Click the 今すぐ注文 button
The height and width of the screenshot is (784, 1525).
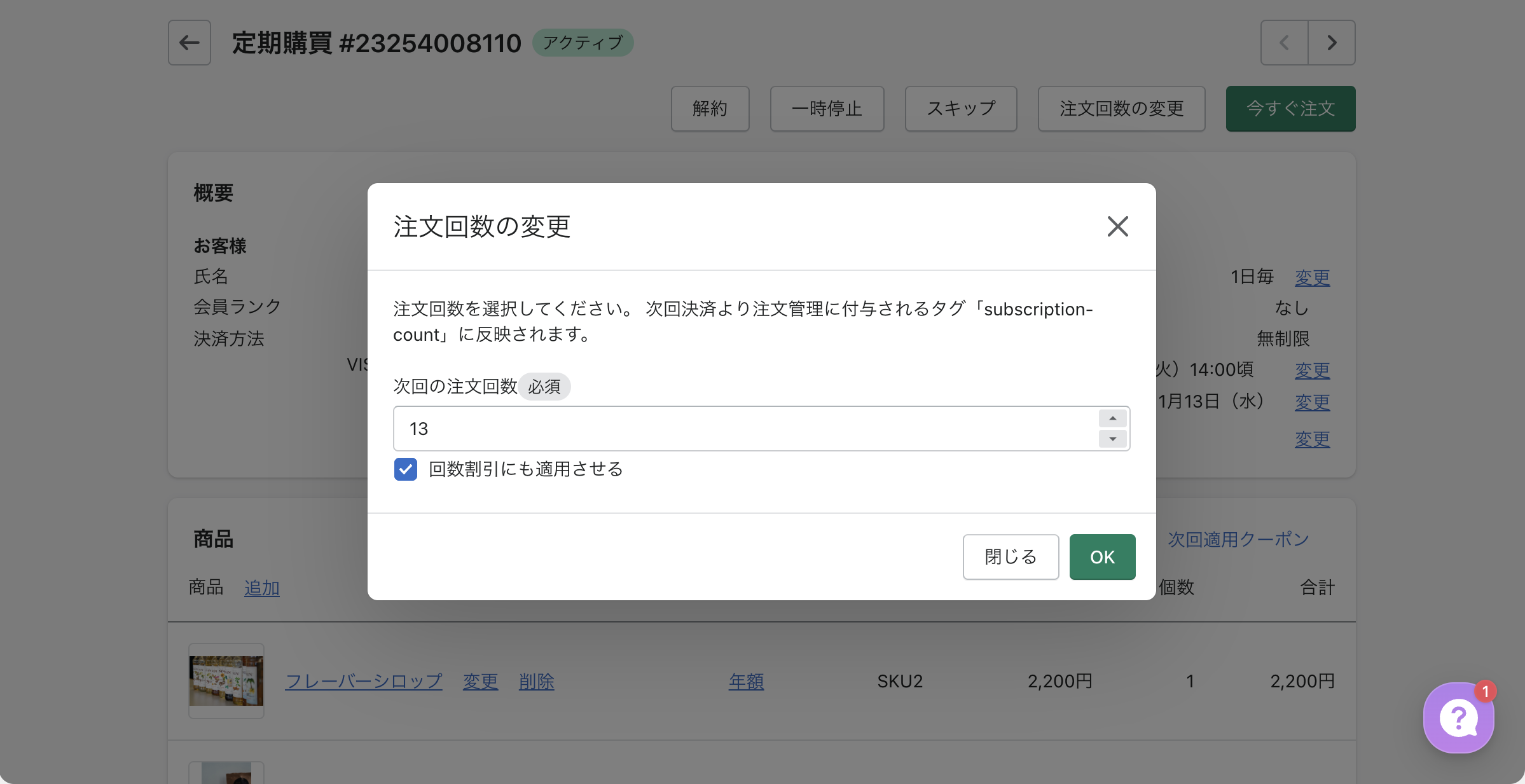coord(1290,109)
